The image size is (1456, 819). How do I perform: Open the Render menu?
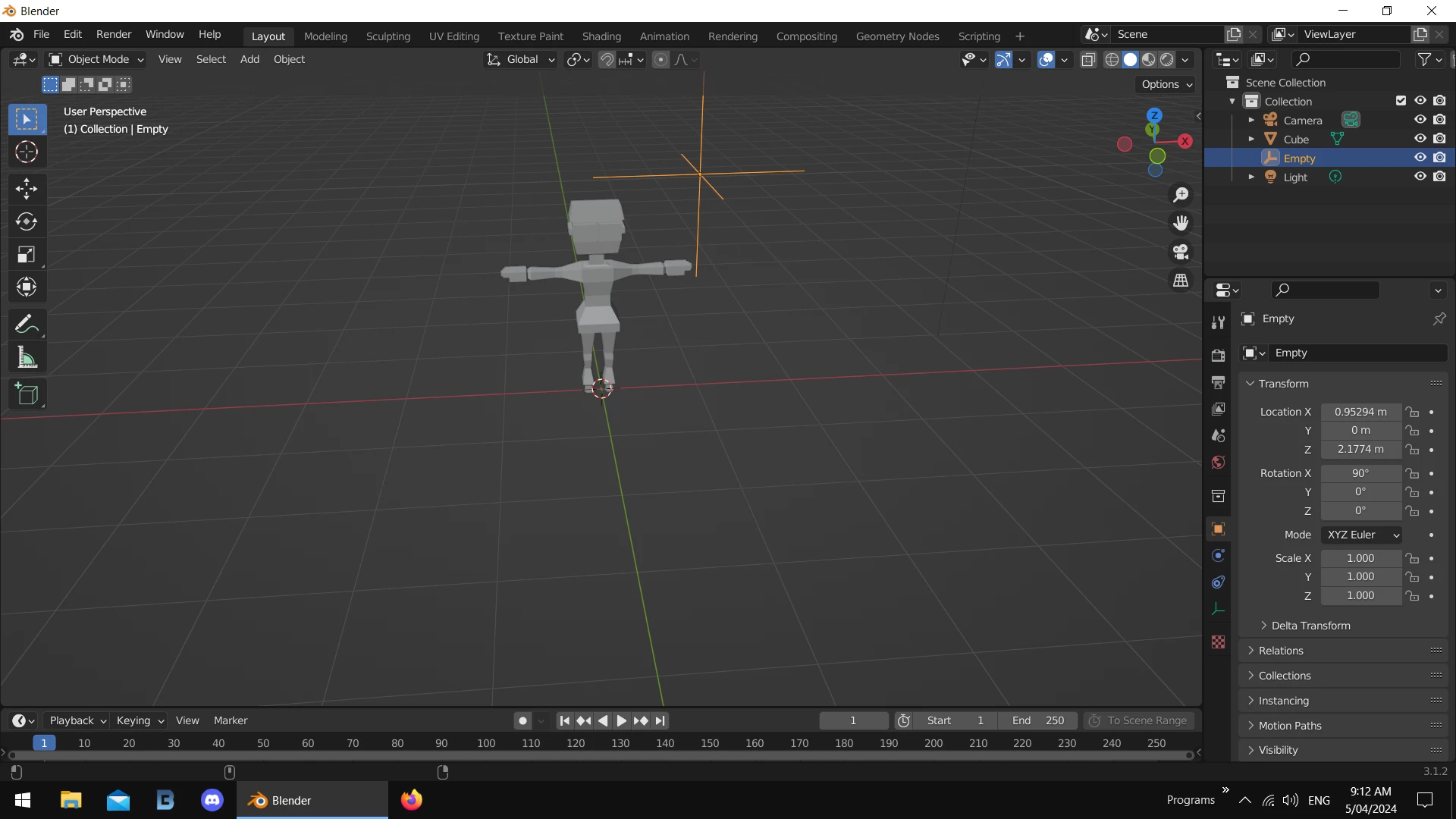[x=114, y=35]
